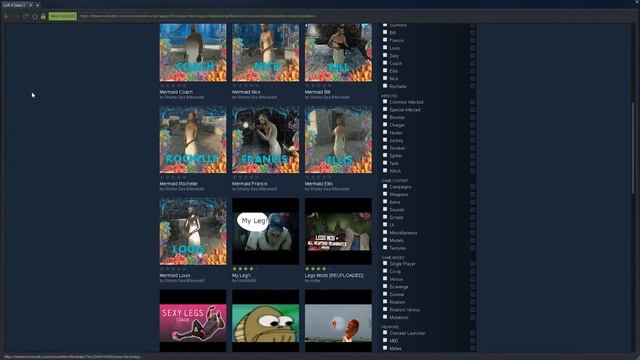Image resolution: width=640 pixels, height=360 pixels.
Task: Check the Realism Versus mode checkbox
Action: coord(385,309)
